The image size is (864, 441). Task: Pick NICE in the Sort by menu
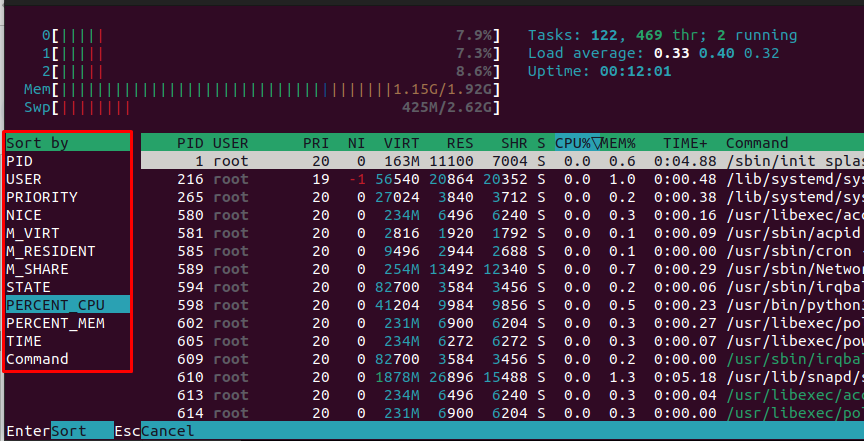point(24,215)
